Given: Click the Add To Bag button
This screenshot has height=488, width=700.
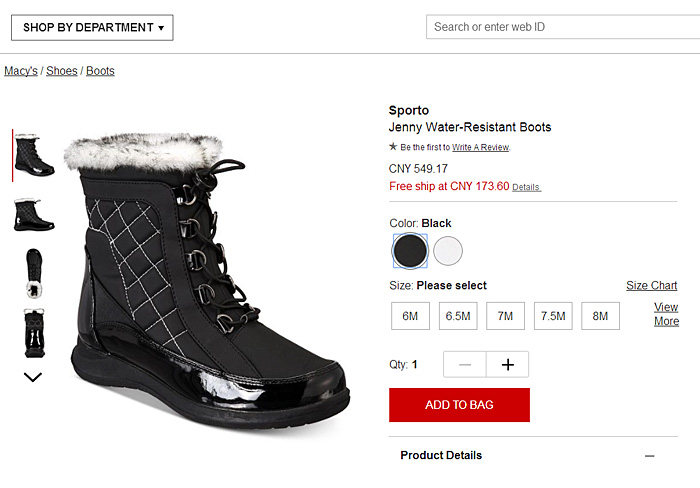Looking at the screenshot, I should tap(459, 405).
